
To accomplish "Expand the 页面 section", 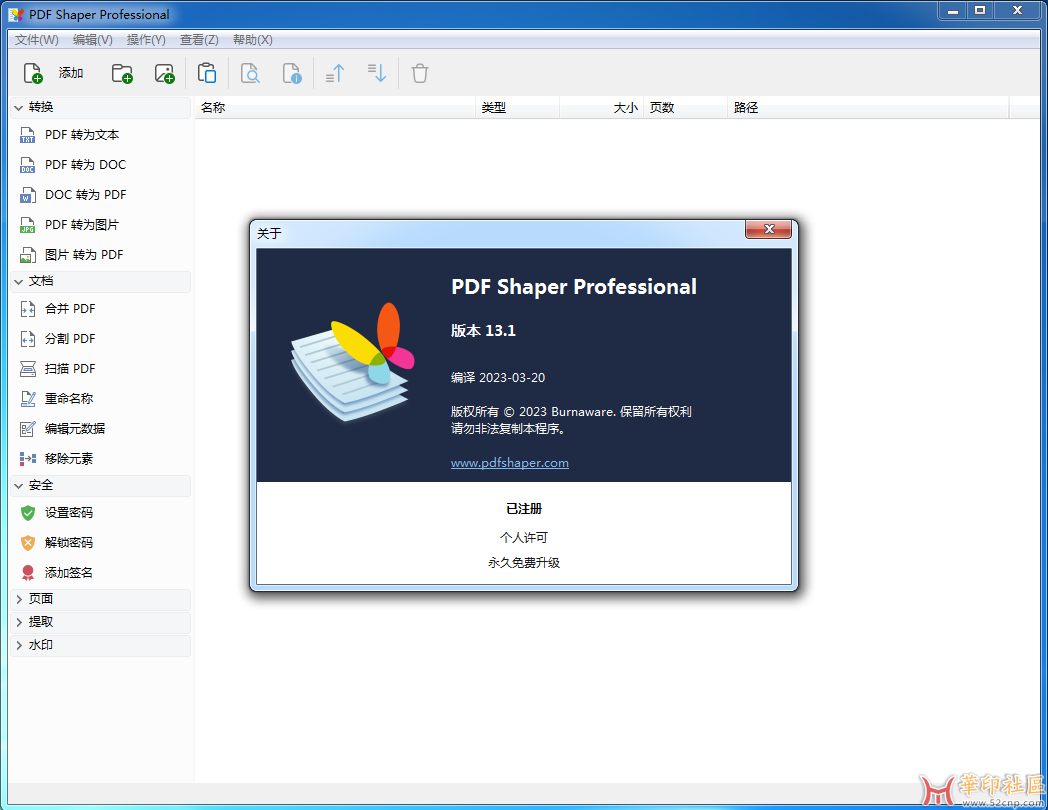I will pos(19,599).
